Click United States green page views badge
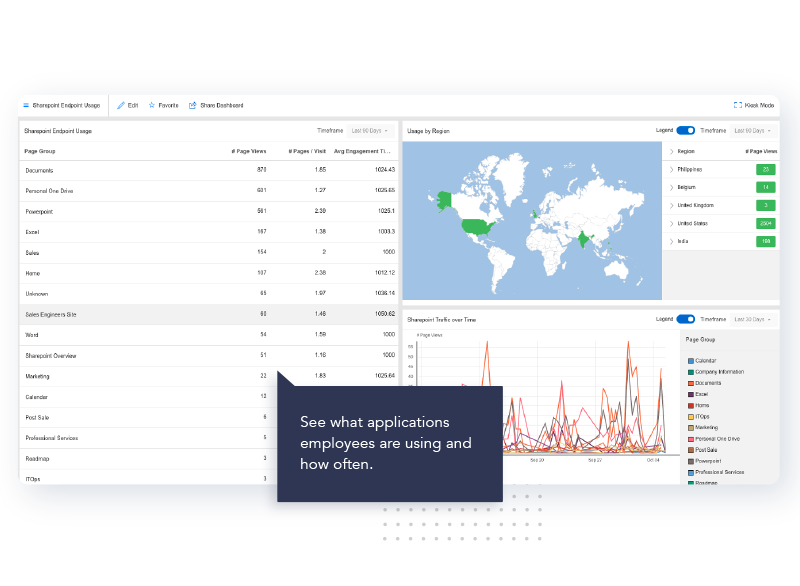800x586 pixels. pyautogui.click(x=765, y=223)
